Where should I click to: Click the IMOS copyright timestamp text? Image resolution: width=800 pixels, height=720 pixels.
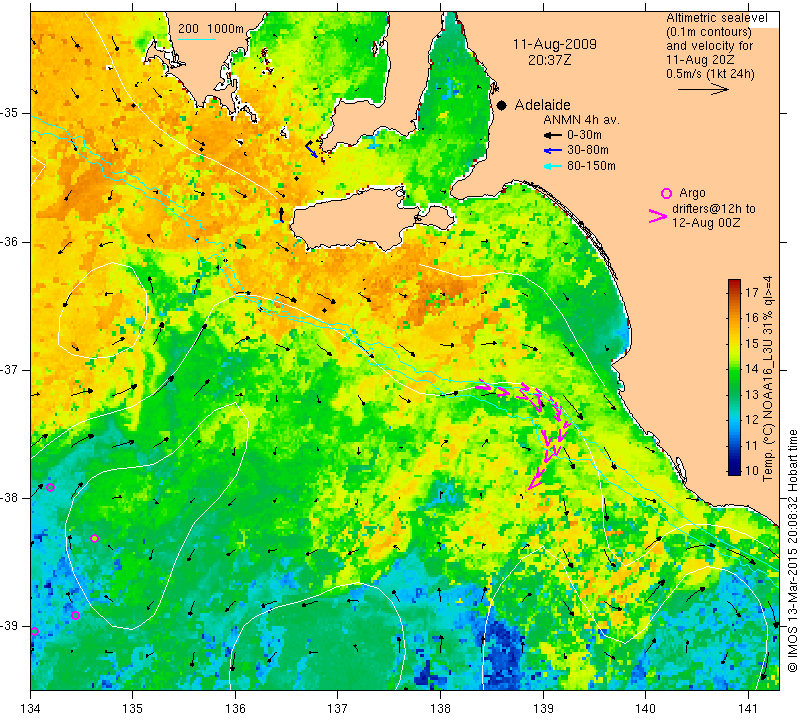point(792,550)
